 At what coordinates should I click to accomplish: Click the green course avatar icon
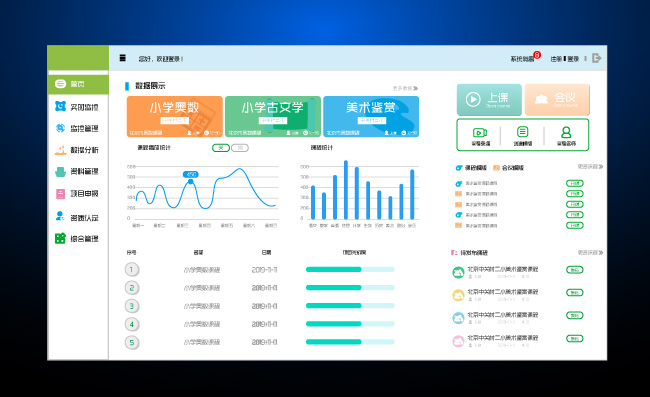click(458, 273)
